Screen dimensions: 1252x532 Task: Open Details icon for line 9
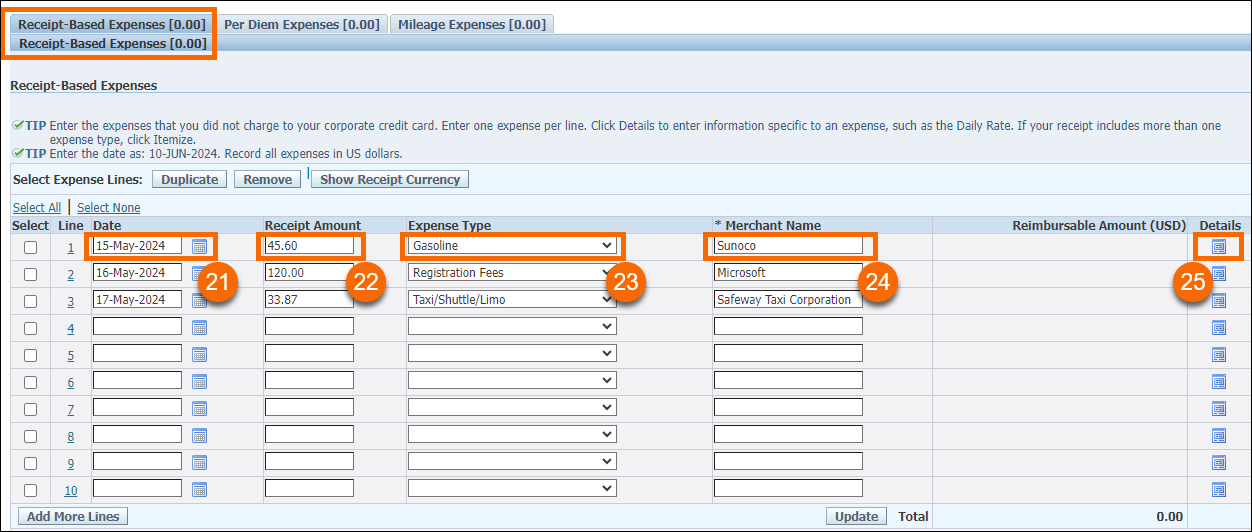pos(1218,463)
